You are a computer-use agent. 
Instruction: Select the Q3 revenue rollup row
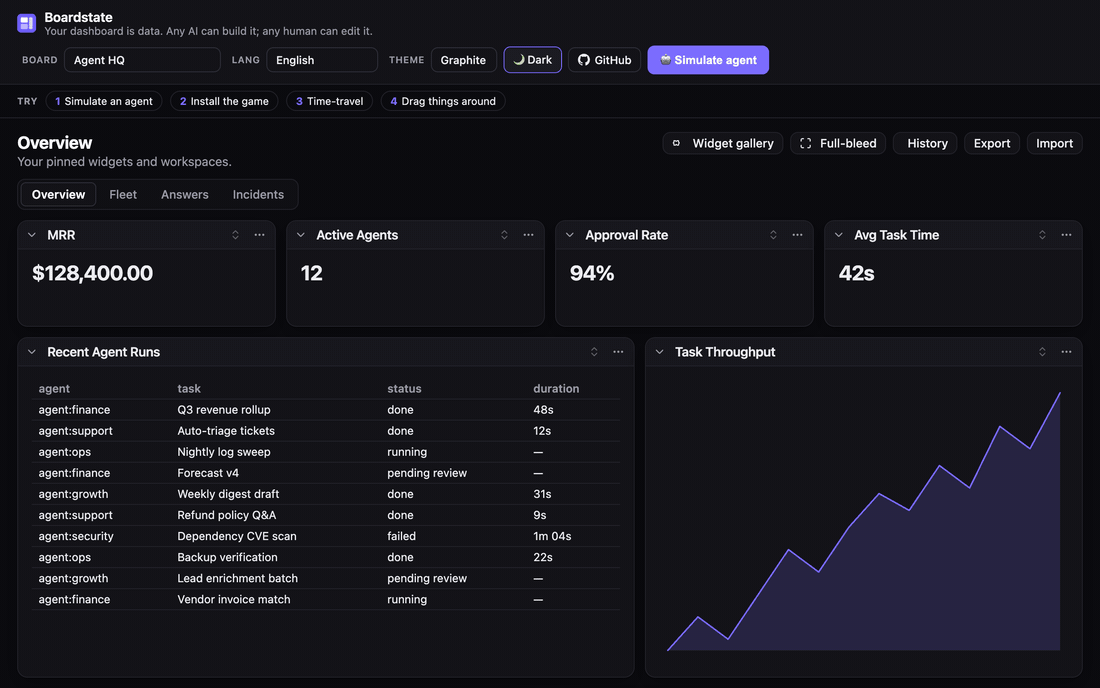point(326,410)
